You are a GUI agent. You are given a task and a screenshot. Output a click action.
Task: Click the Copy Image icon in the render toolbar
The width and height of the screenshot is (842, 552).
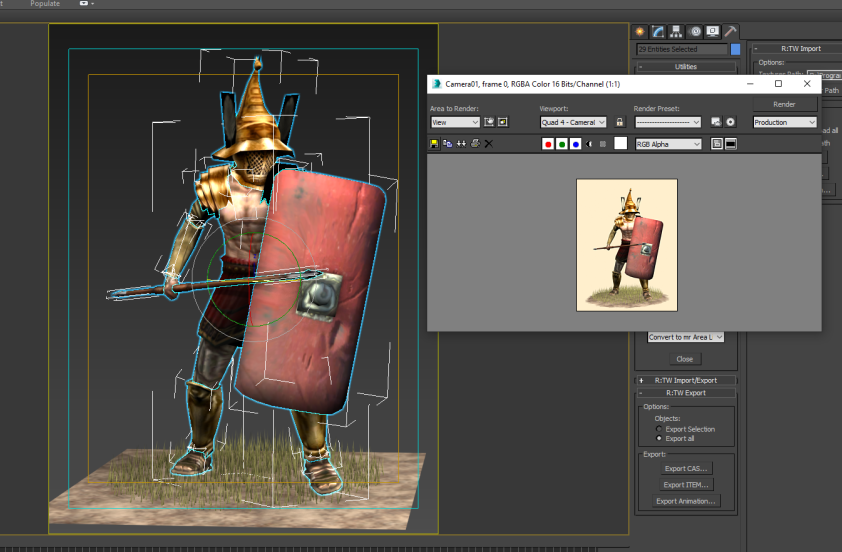448,144
